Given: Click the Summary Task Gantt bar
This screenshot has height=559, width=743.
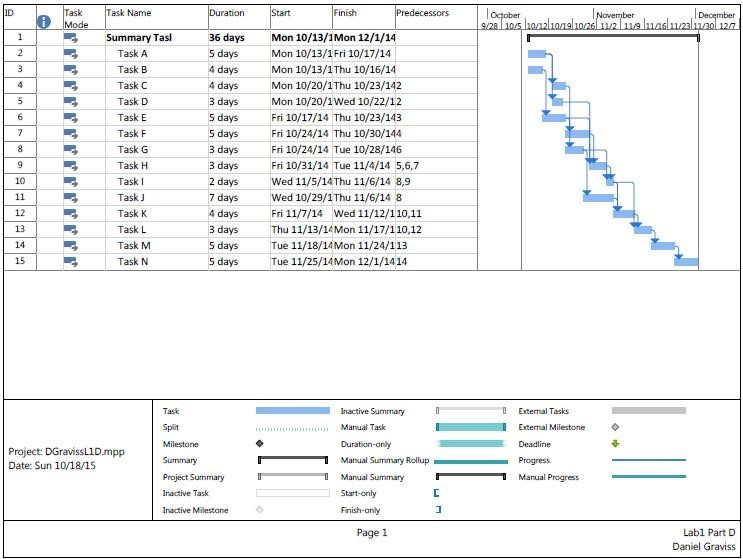Looking at the screenshot, I should [x=613, y=37].
